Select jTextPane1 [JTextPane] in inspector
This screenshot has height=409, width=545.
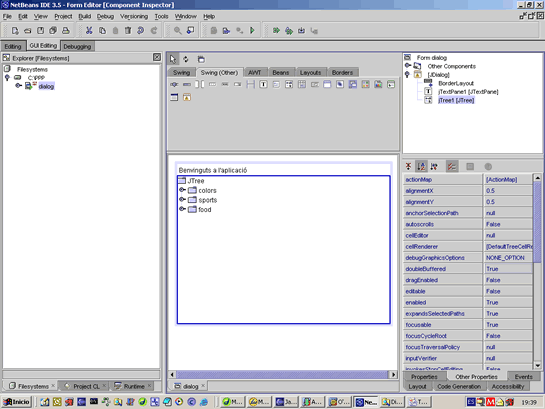pos(468,92)
